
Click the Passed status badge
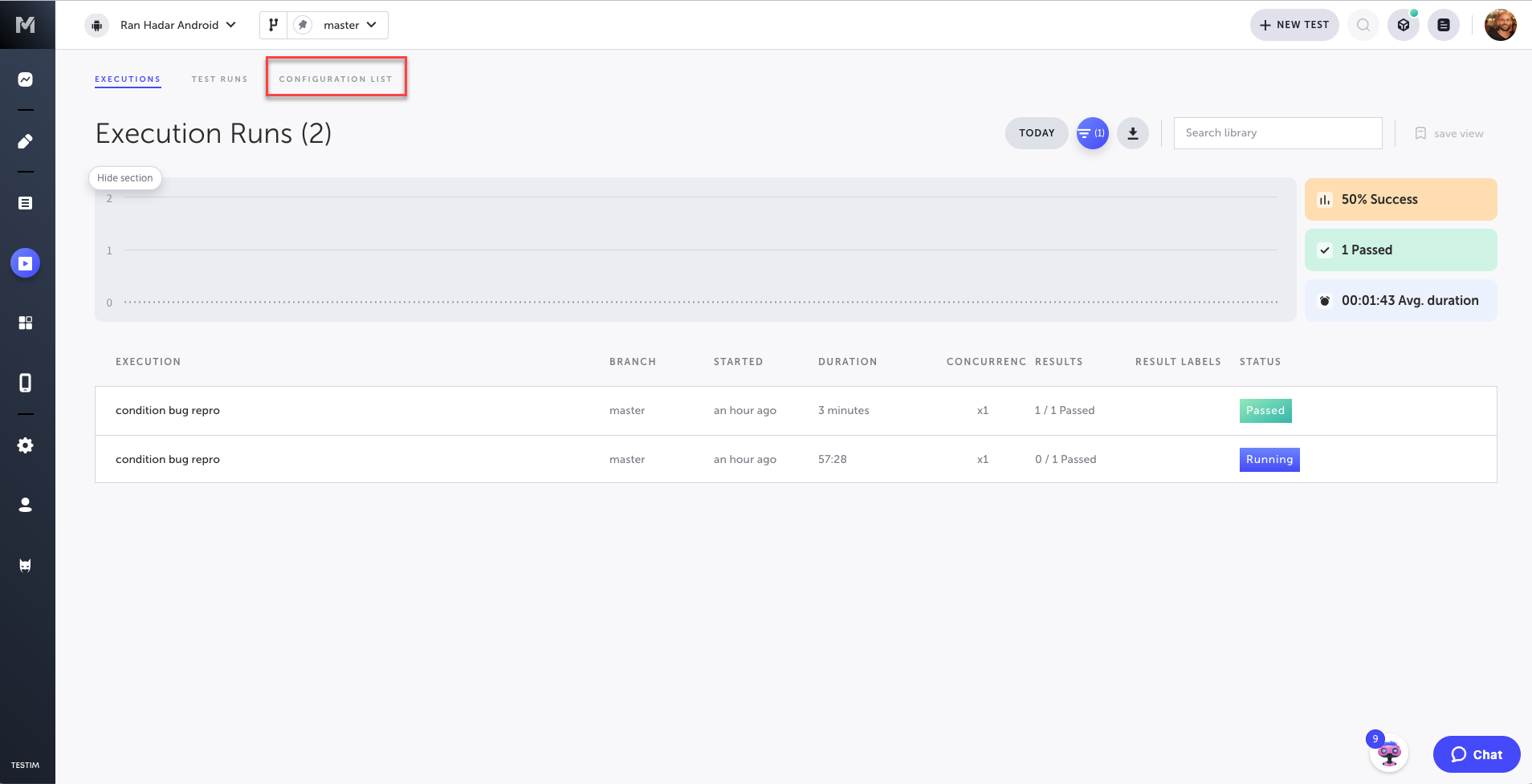point(1265,411)
